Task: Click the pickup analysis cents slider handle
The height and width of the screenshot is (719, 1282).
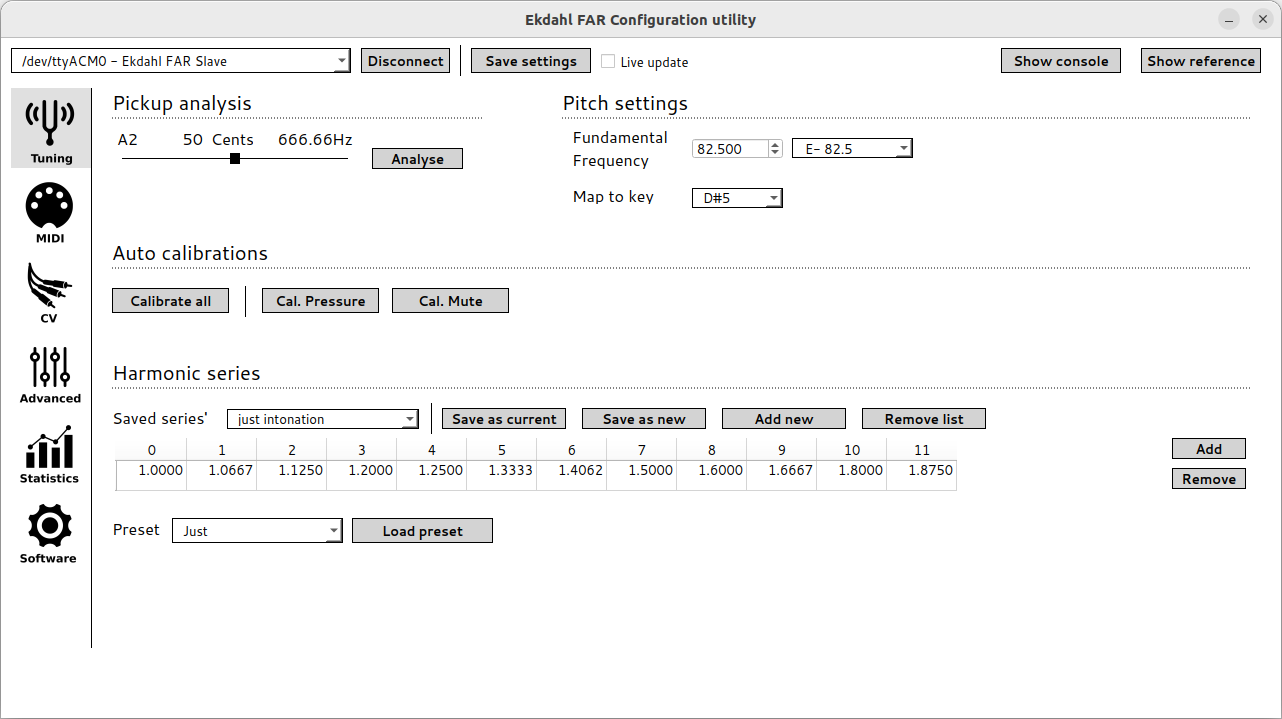Action: pos(235,158)
